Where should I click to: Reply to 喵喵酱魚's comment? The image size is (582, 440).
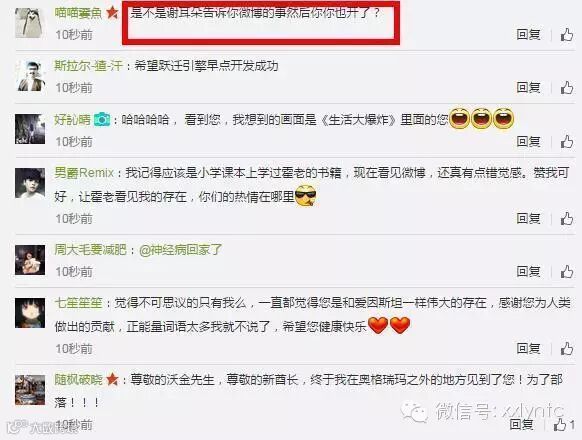click(x=528, y=35)
